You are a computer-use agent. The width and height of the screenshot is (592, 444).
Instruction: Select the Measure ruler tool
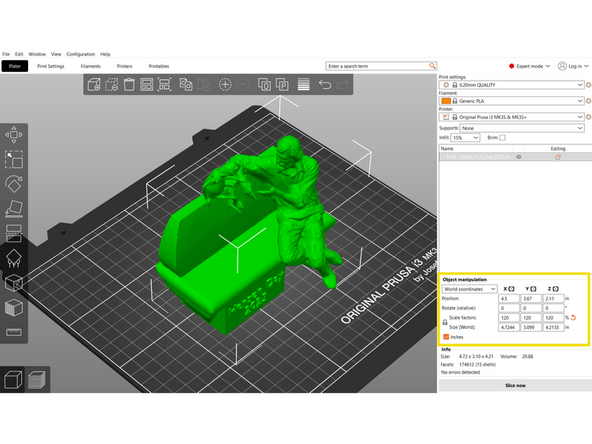[x=14, y=332]
